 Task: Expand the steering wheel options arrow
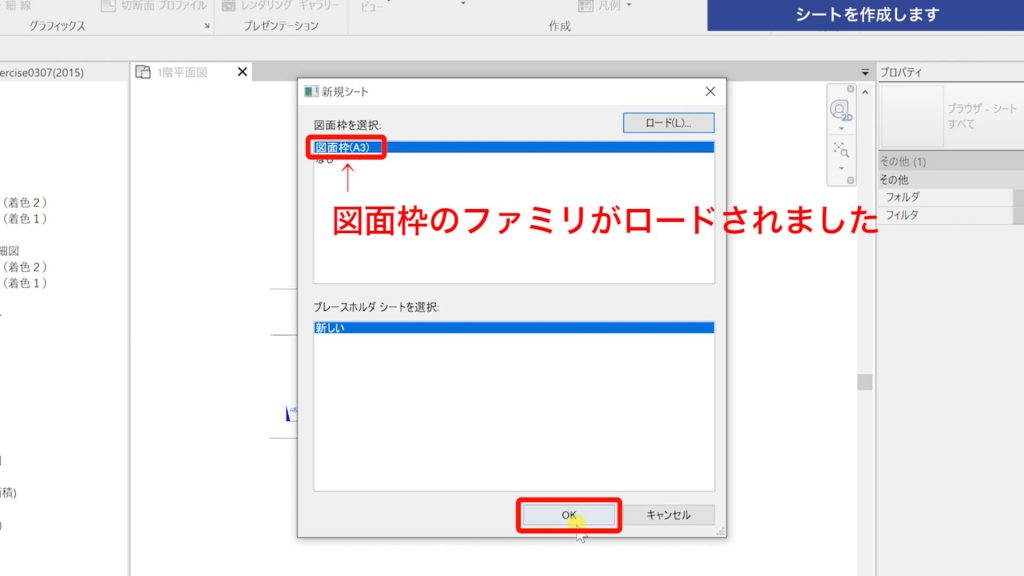[841, 128]
